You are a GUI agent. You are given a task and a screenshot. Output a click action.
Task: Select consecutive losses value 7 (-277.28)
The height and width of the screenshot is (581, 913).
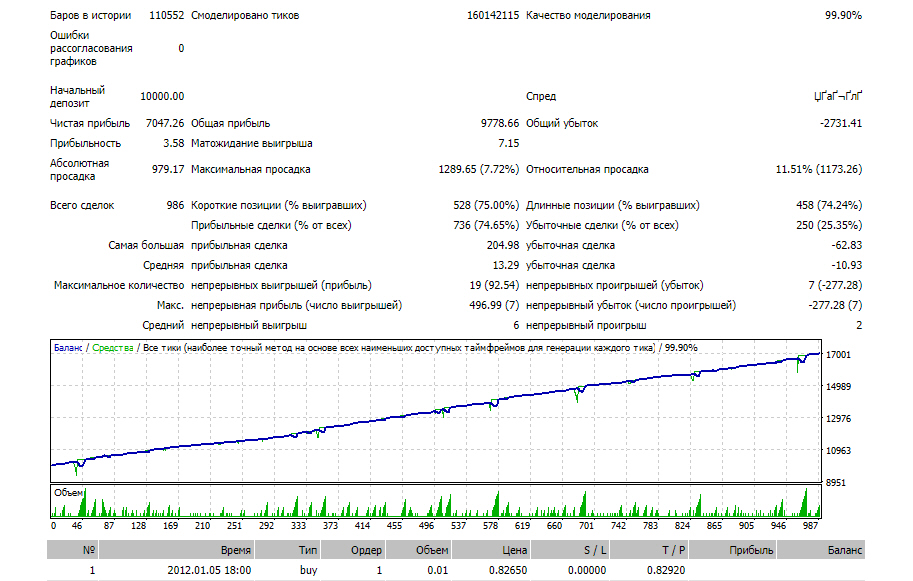click(835, 285)
